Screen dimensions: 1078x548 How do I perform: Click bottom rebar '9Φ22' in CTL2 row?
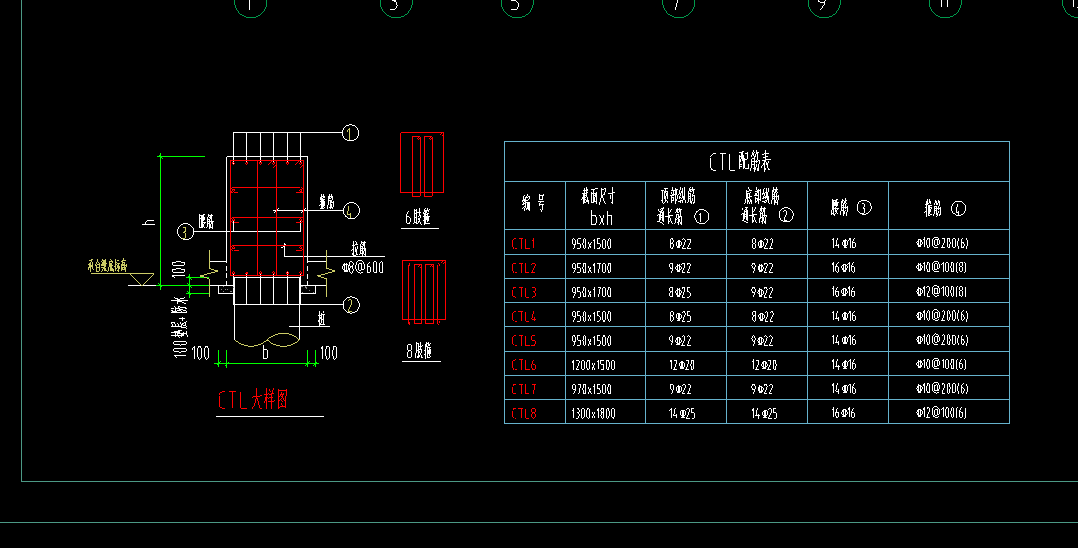tap(762, 268)
